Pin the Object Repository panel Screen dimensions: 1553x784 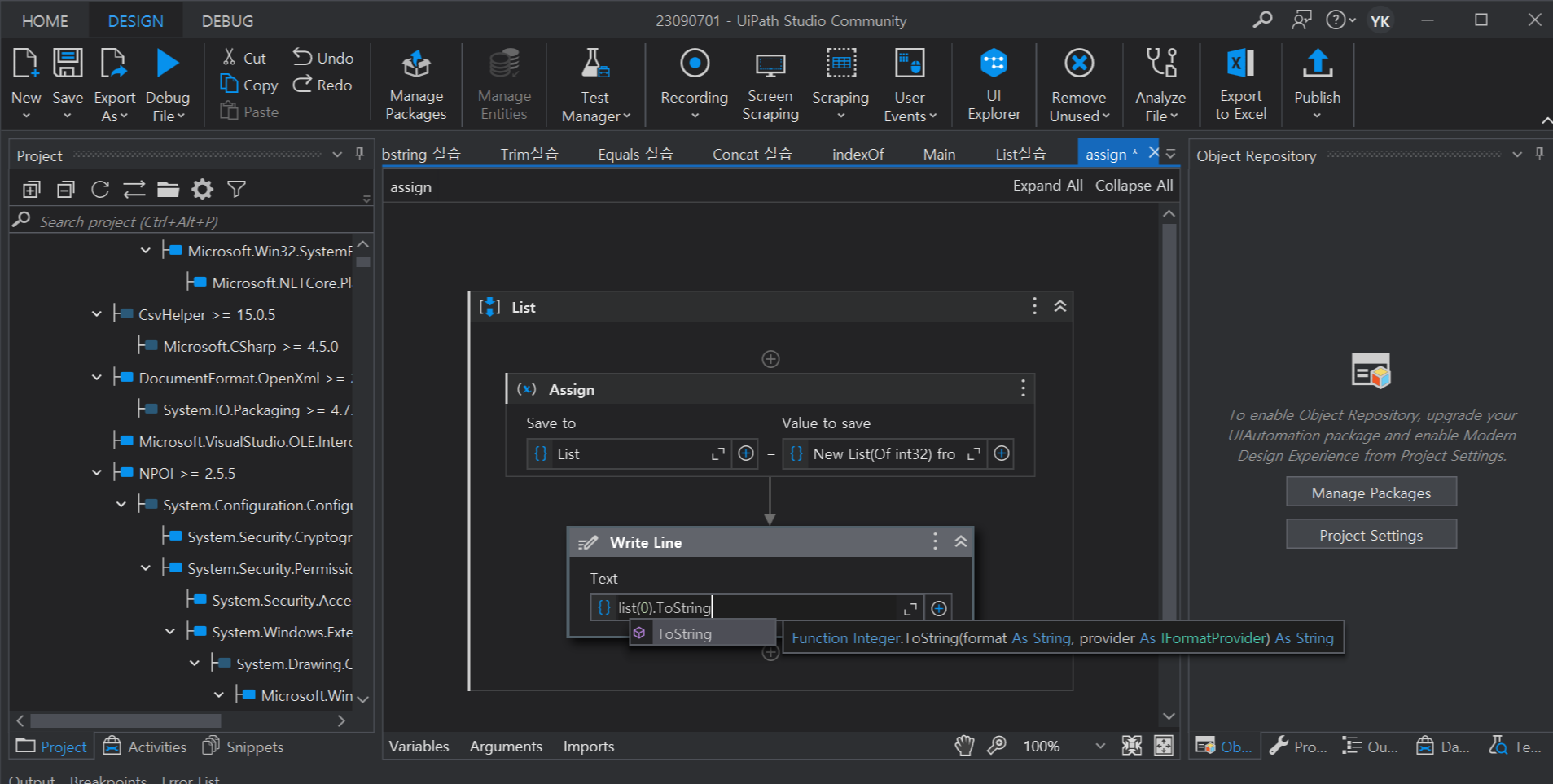click(1539, 154)
